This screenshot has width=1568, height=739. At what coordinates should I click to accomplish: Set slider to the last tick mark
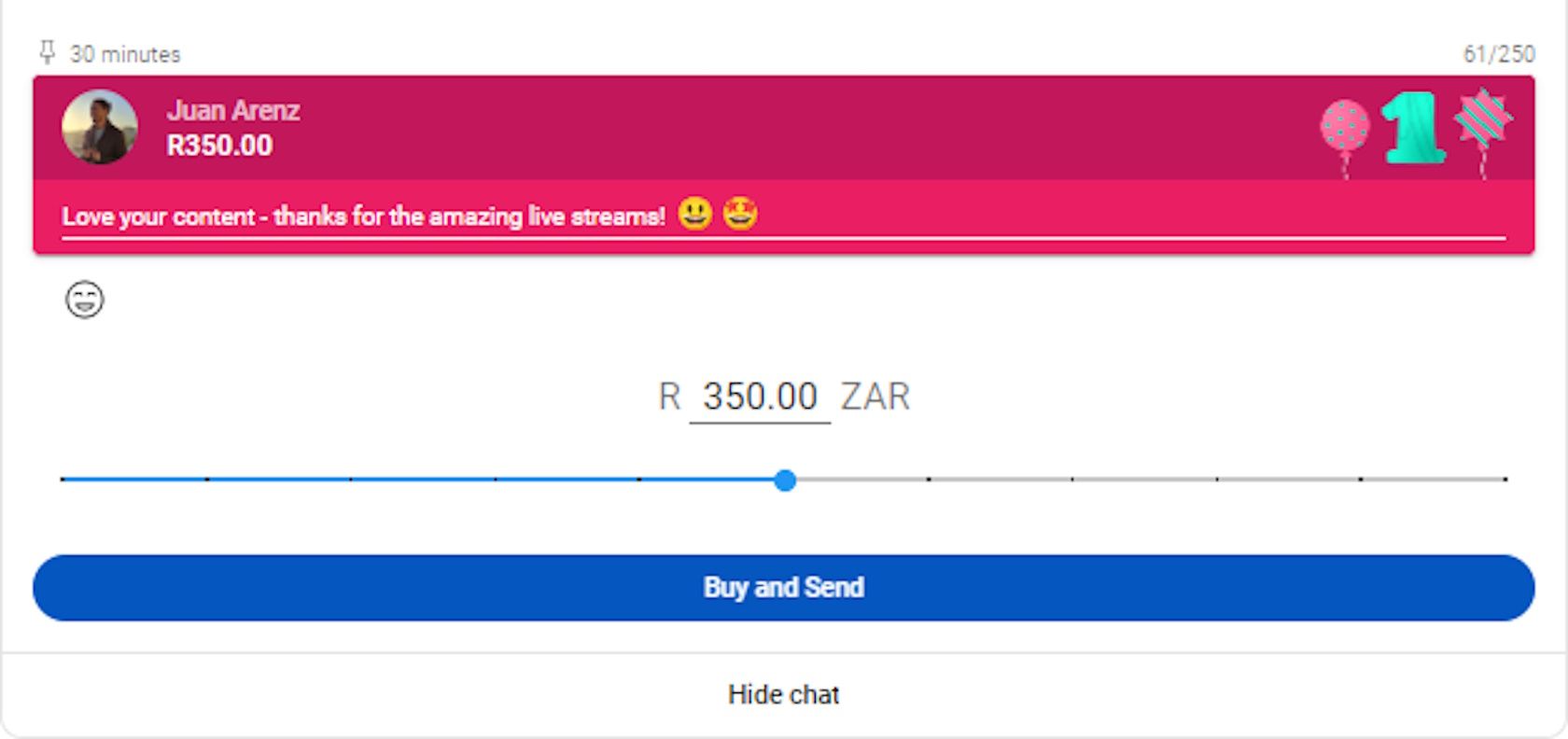point(1505,480)
